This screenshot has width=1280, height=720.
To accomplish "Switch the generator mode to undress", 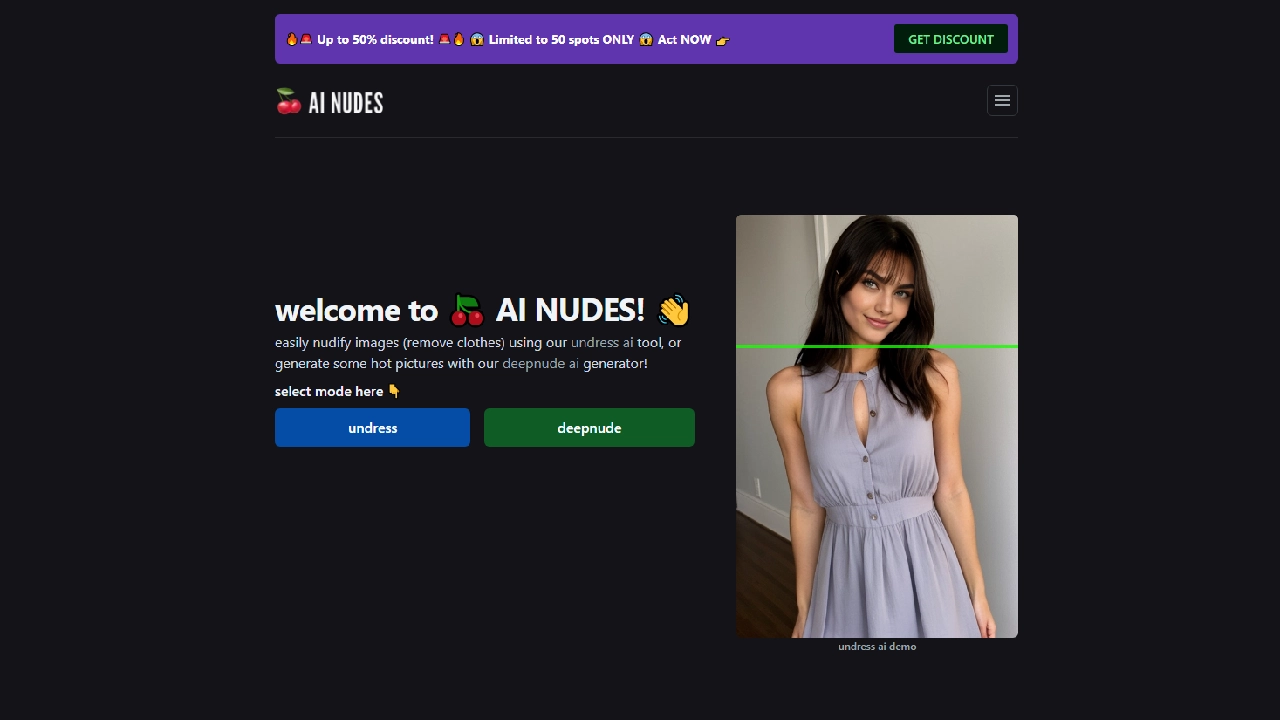I will (372, 427).
